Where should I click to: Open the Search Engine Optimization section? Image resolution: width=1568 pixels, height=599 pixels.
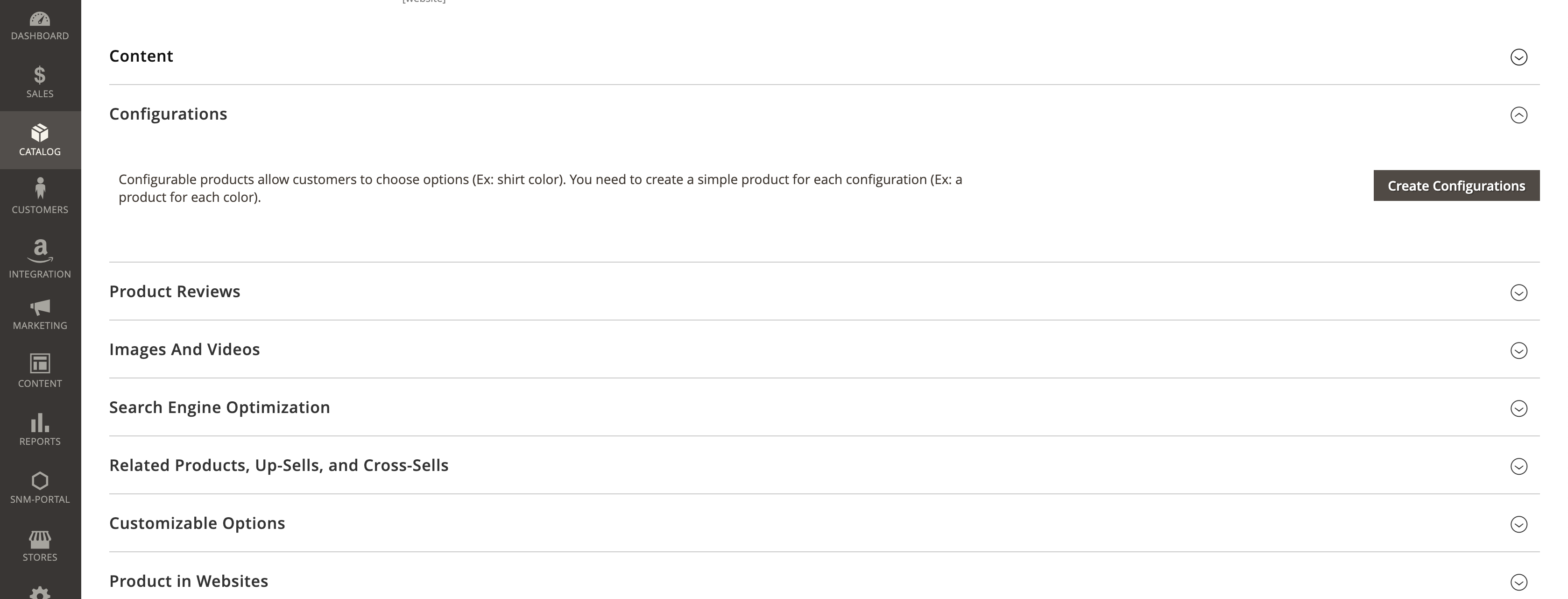[1519, 408]
